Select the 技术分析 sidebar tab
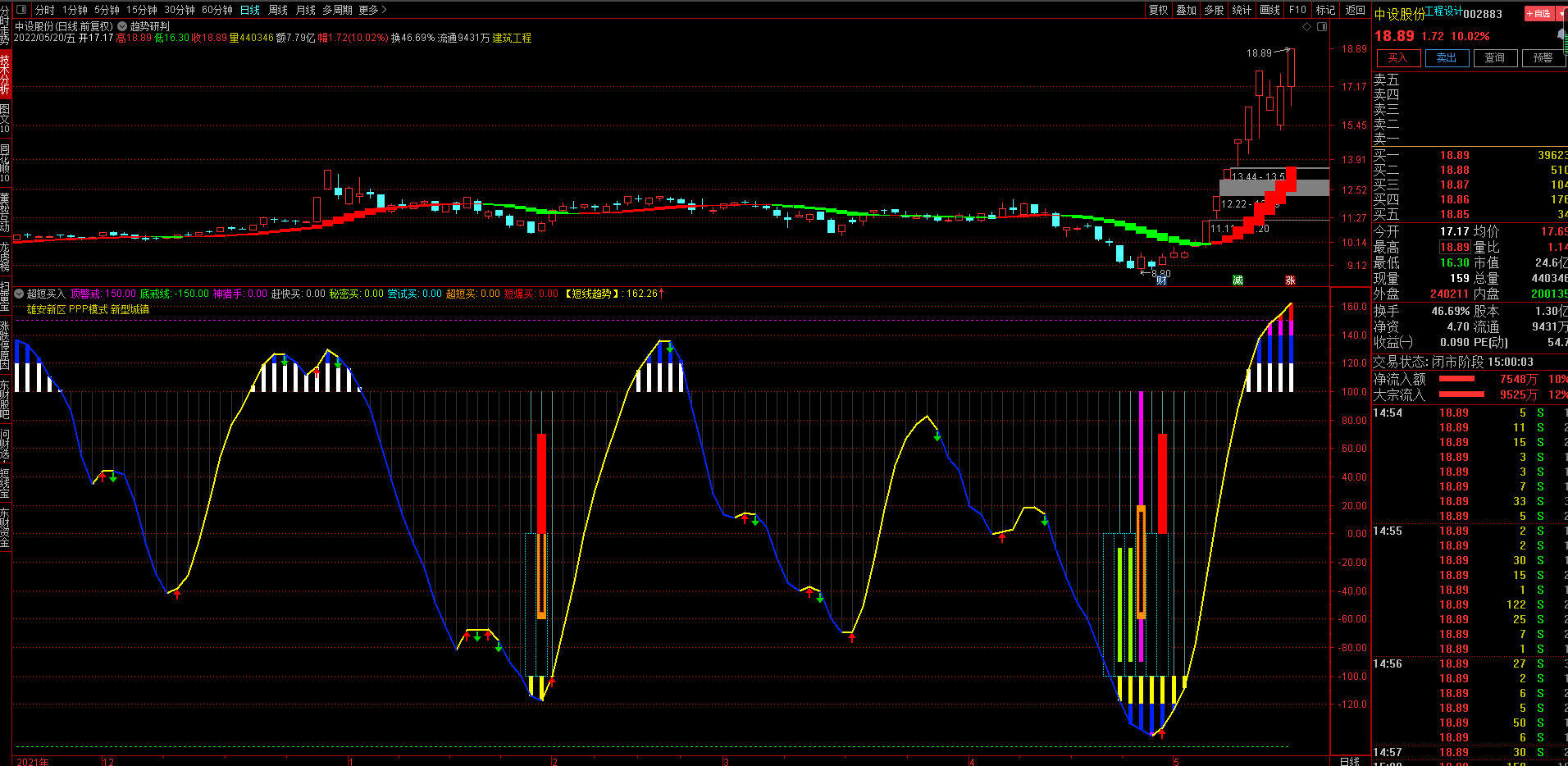The height and width of the screenshot is (766, 1568). click(x=5, y=75)
